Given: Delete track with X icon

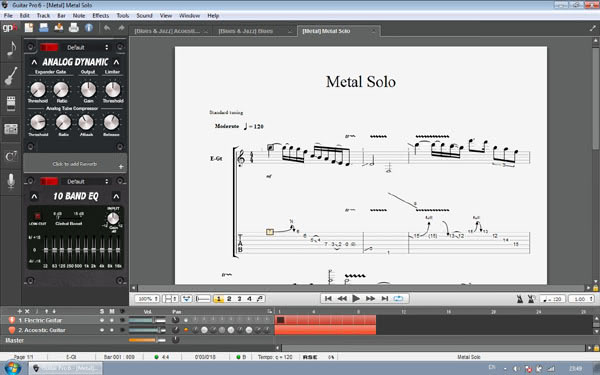Looking at the screenshot, I should coord(27,311).
